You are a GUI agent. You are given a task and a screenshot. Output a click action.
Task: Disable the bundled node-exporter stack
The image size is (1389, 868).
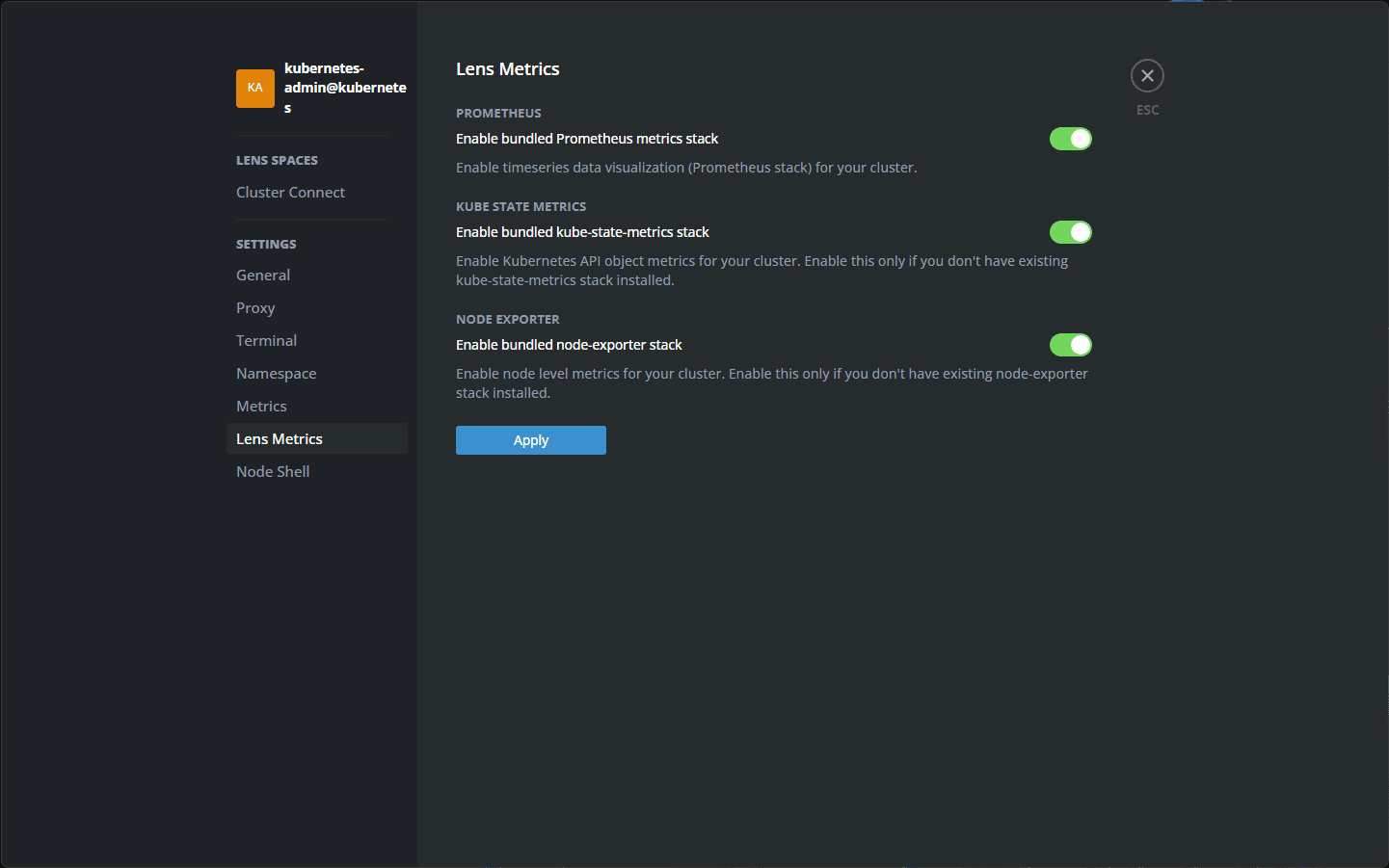pos(1071,345)
